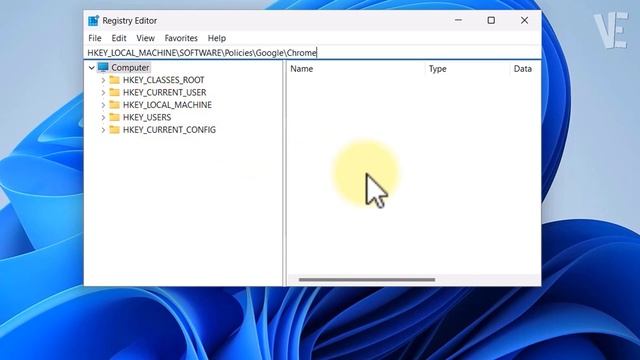Select HKEY_LOCAL_MACHINE label

(x=167, y=105)
